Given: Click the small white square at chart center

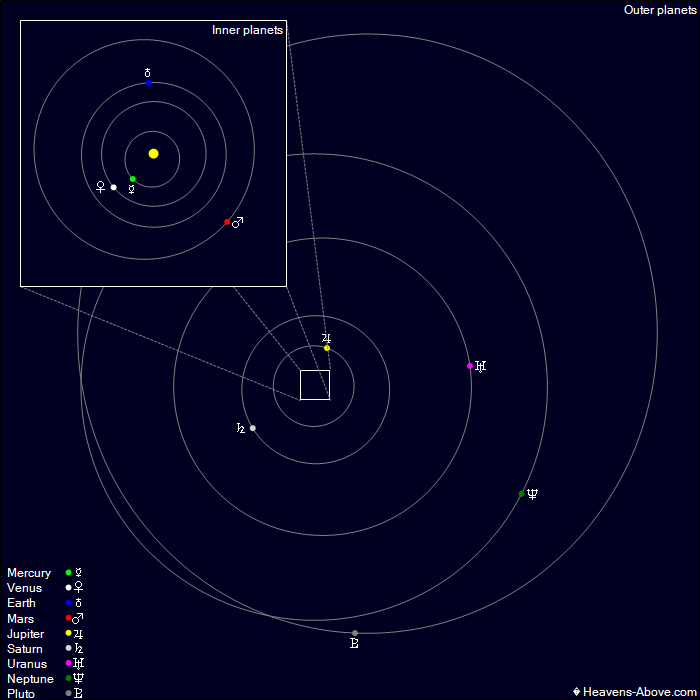Looking at the screenshot, I should [x=315, y=385].
